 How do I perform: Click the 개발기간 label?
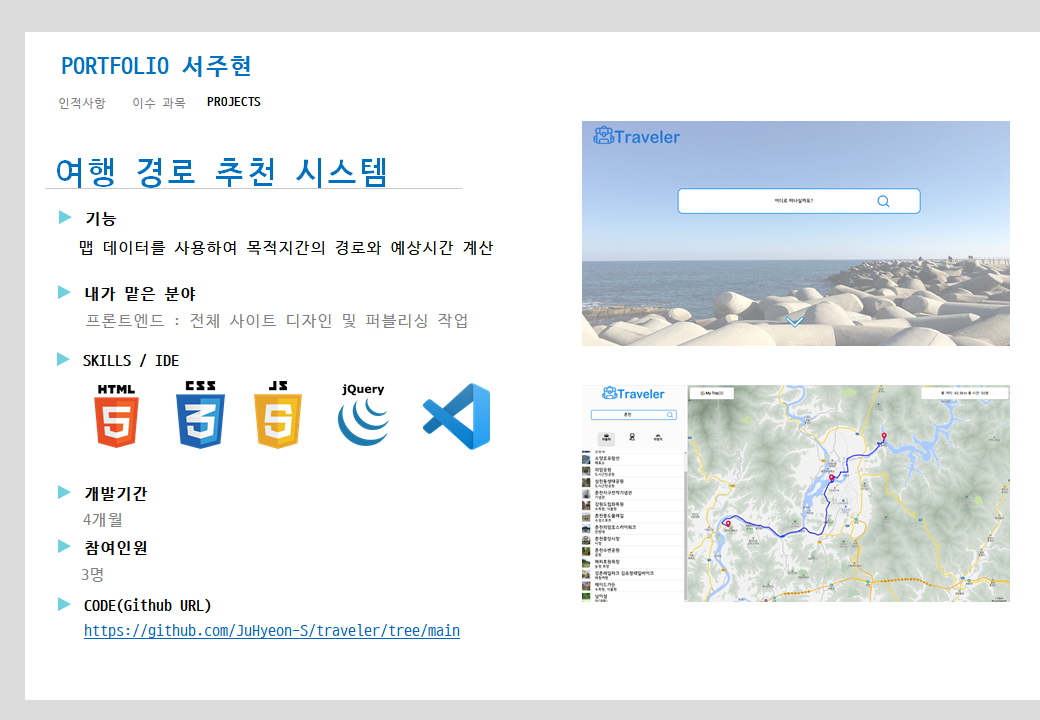[116, 493]
